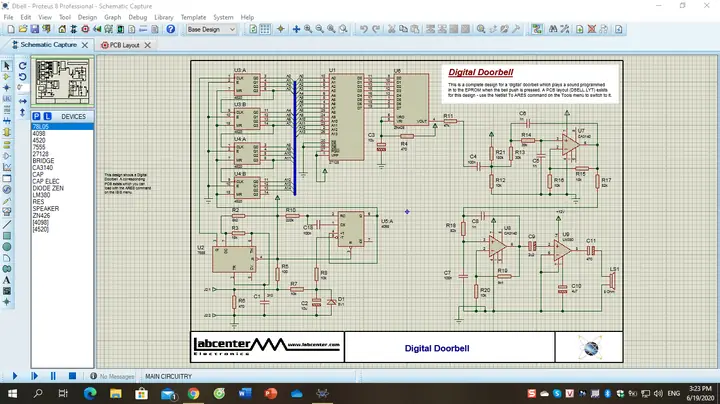Stop the simulation
This screenshot has width=720, height=404.
coord(72,376)
